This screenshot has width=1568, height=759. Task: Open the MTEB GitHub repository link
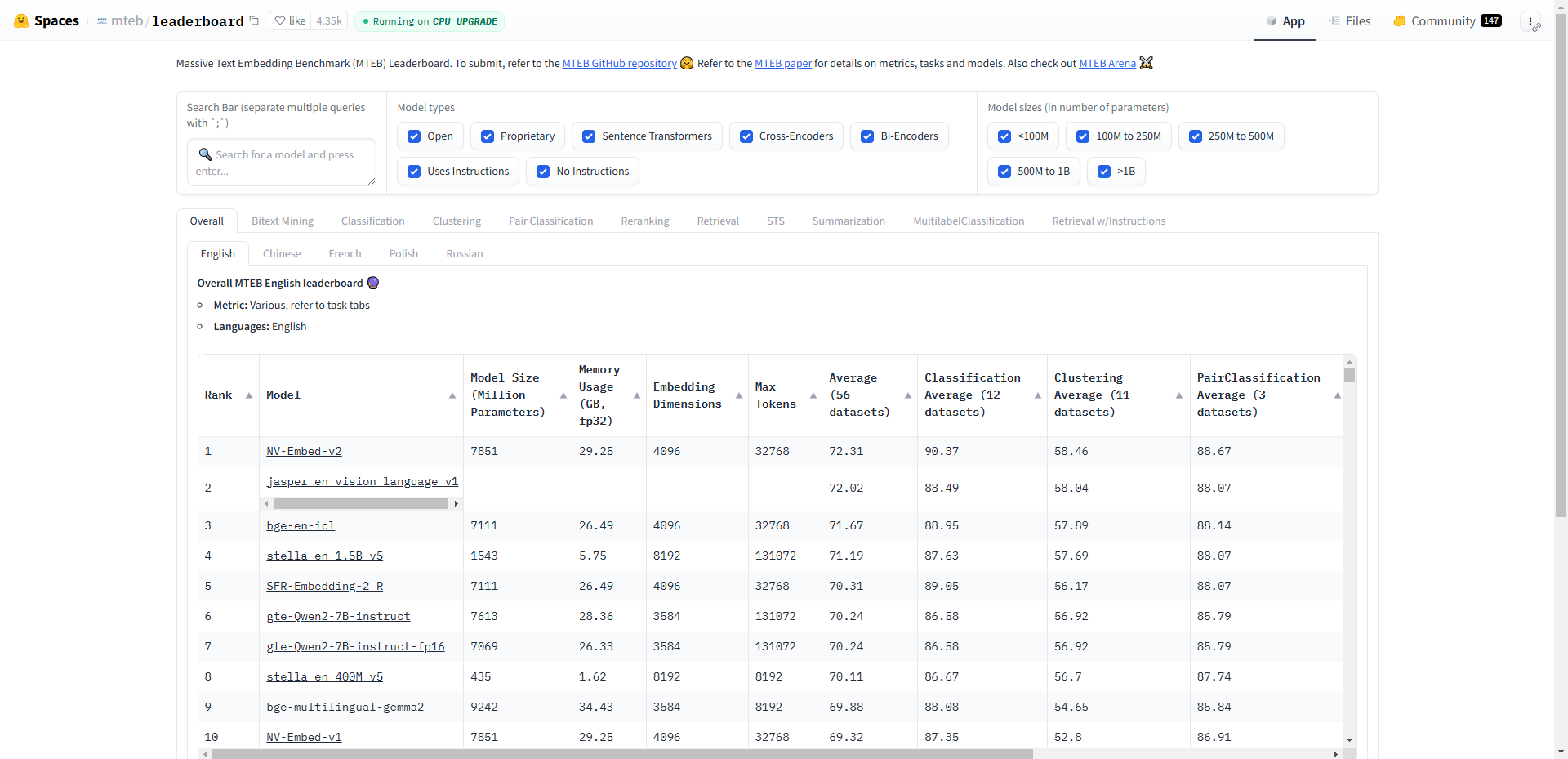pos(619,63)
